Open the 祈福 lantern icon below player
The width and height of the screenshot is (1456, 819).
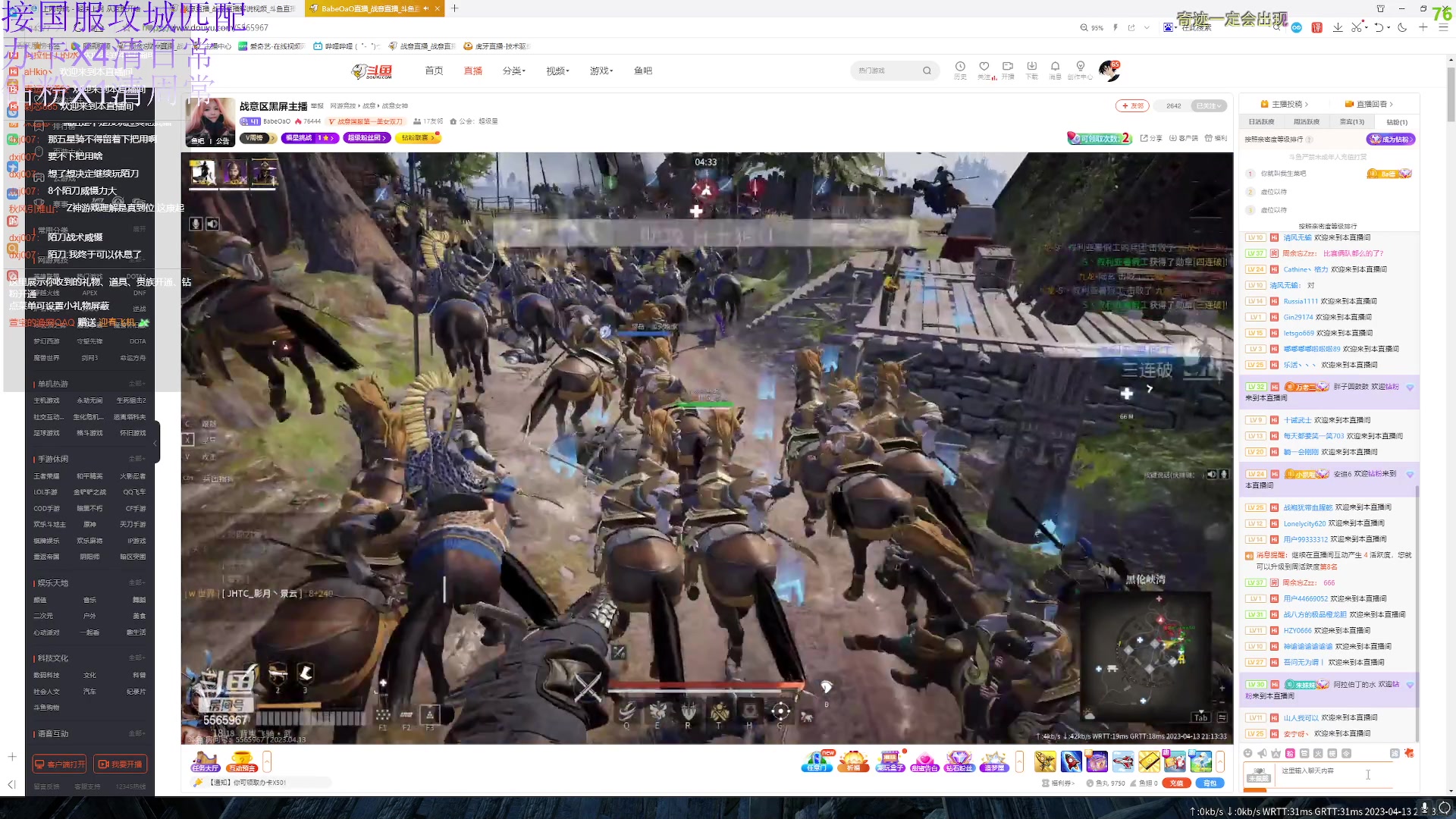click(854, 761)
